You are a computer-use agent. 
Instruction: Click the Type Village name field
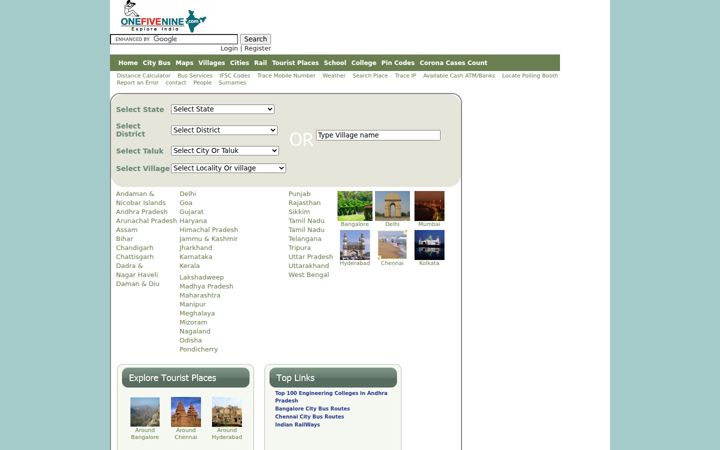tap(378, 135)
